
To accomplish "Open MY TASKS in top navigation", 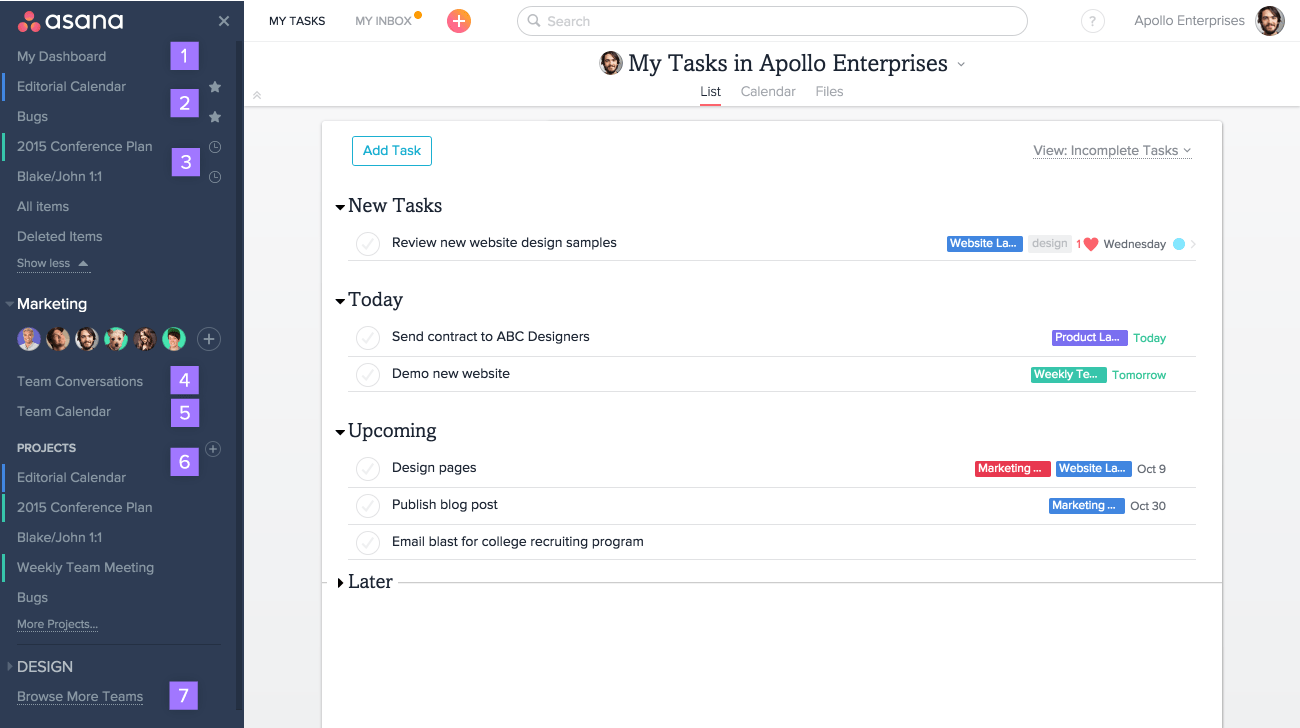I will [297, 21].
